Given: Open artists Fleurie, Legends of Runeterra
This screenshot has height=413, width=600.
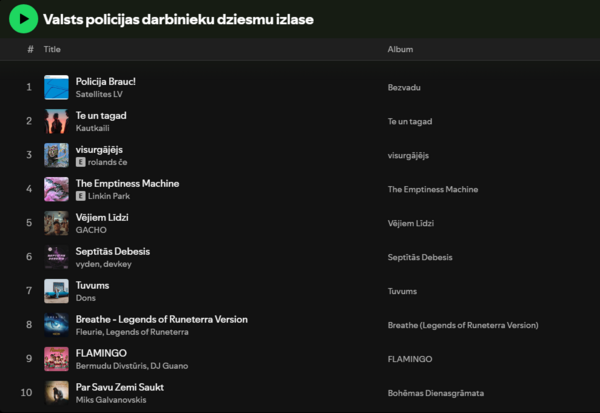Looking at the screenshot, I should tap(132, 332).
